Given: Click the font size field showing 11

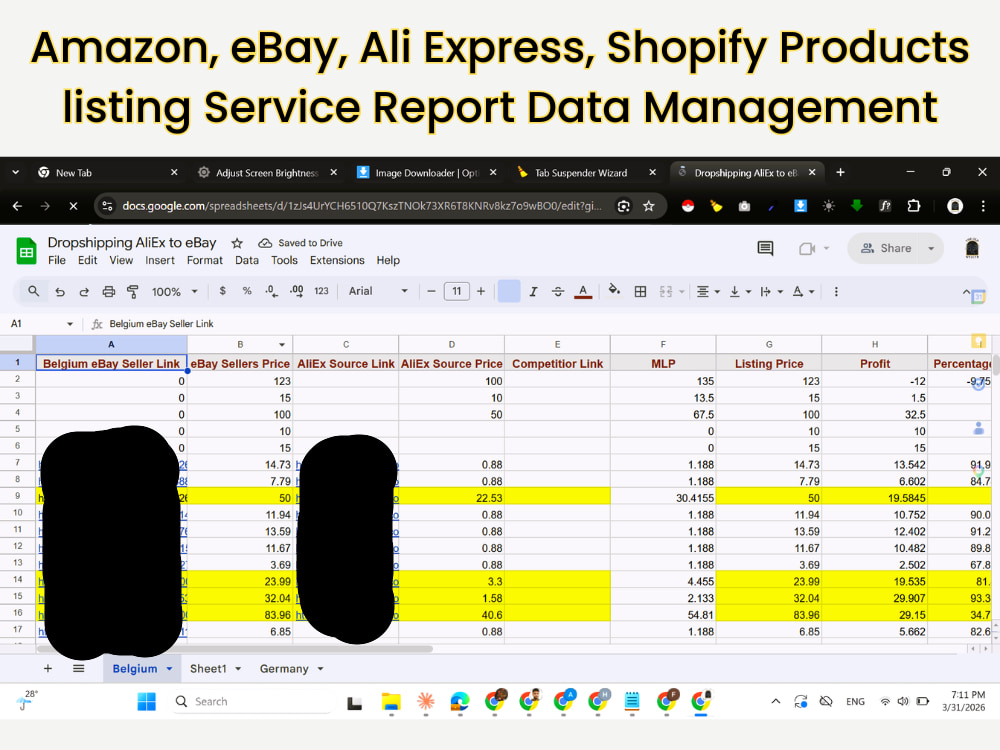Looking at the screenshot, I should click(457, 291).
